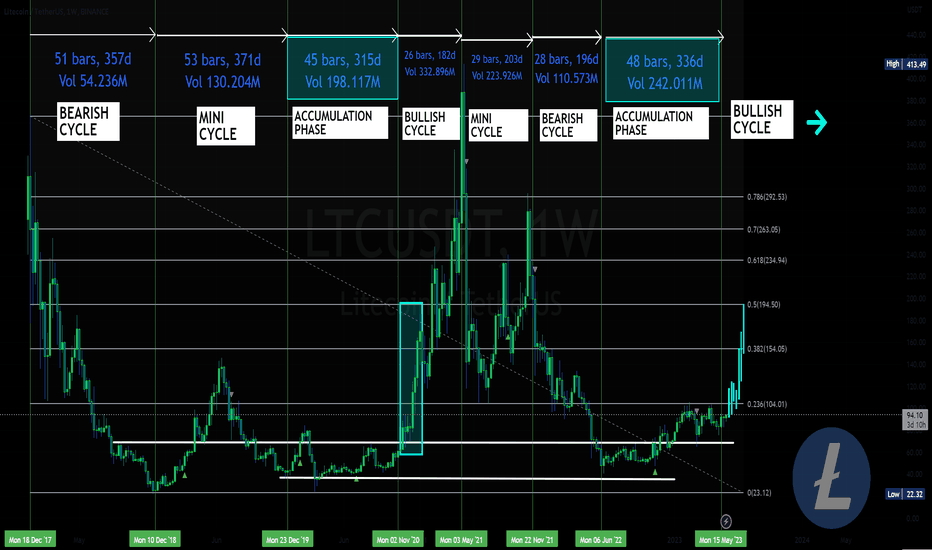Select BULLISH CYCLE label beside cyan arrow

tap(762, 120)
